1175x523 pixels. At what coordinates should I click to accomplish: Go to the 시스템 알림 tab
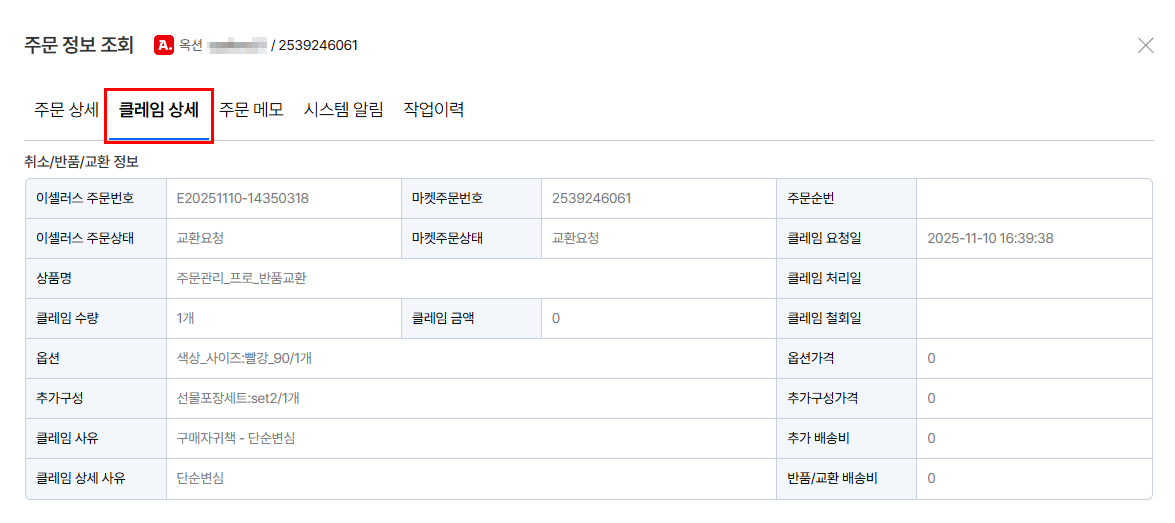click(343, 110)
